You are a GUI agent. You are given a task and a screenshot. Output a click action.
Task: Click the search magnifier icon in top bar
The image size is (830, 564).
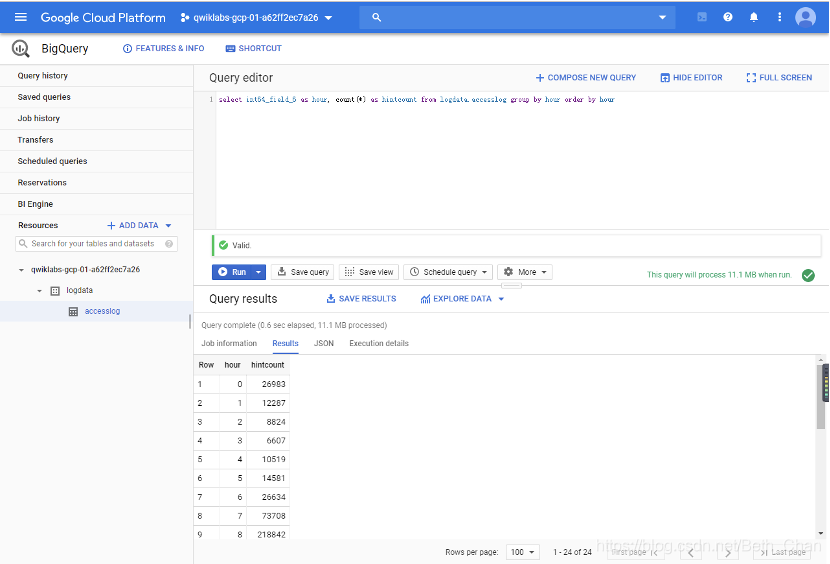[376, 17]
